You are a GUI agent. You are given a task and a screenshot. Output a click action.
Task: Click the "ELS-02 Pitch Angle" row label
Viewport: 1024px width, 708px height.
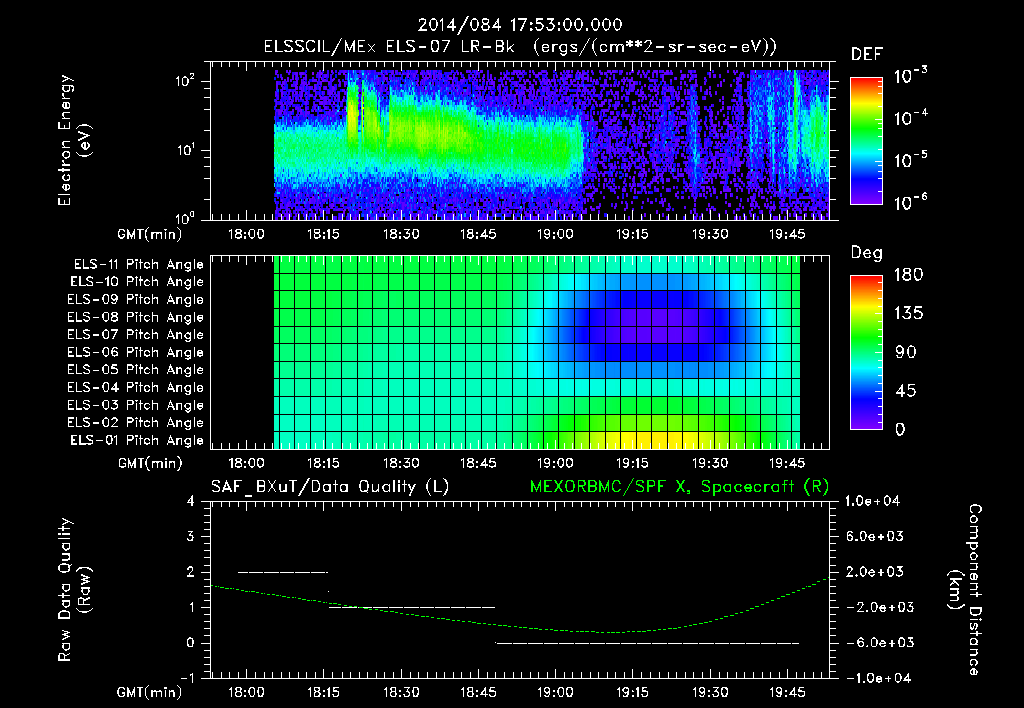136,423
